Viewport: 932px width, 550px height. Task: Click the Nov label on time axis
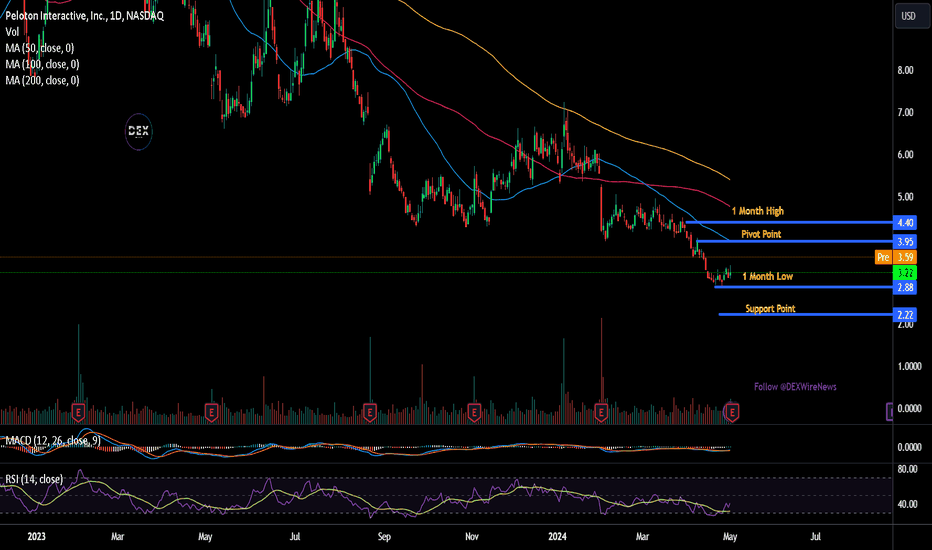(x=471, y=537)
